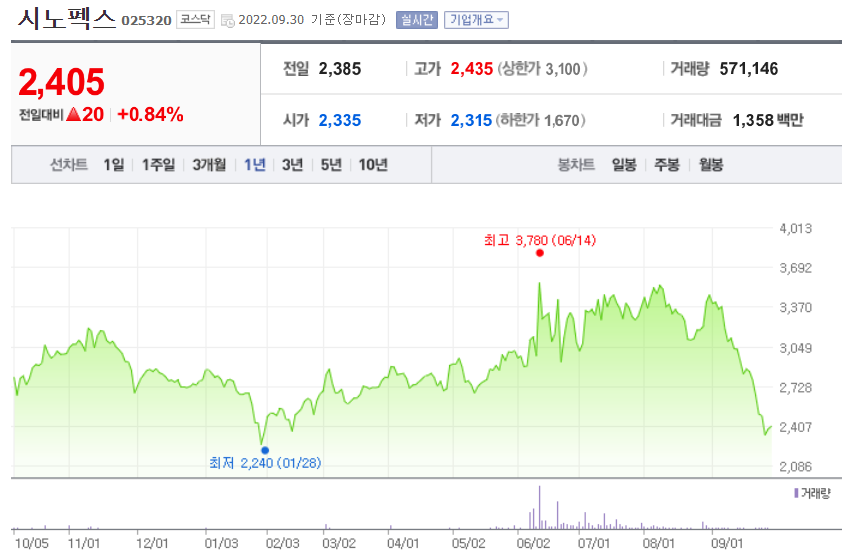Show the 10년 chart period
The width and height of the screenshot is (842, 559).
(373, 164)
